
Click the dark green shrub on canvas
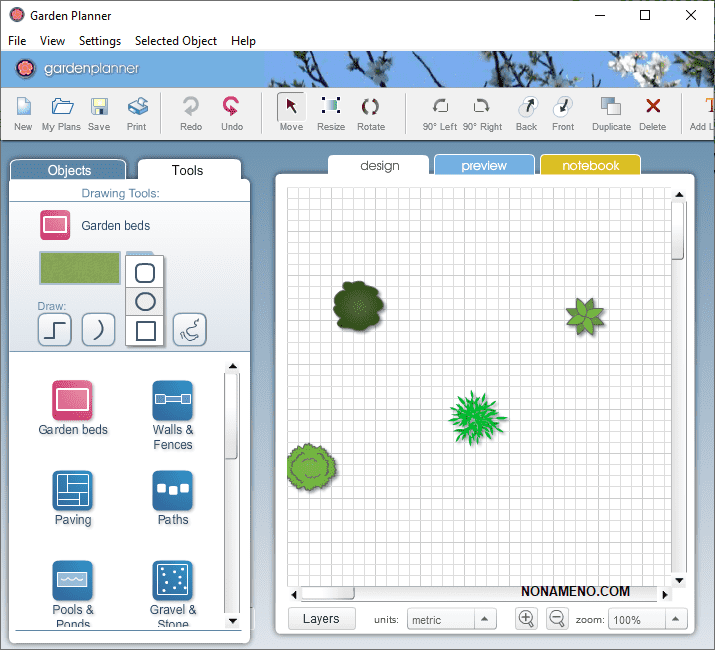click(x=358, y=306)
